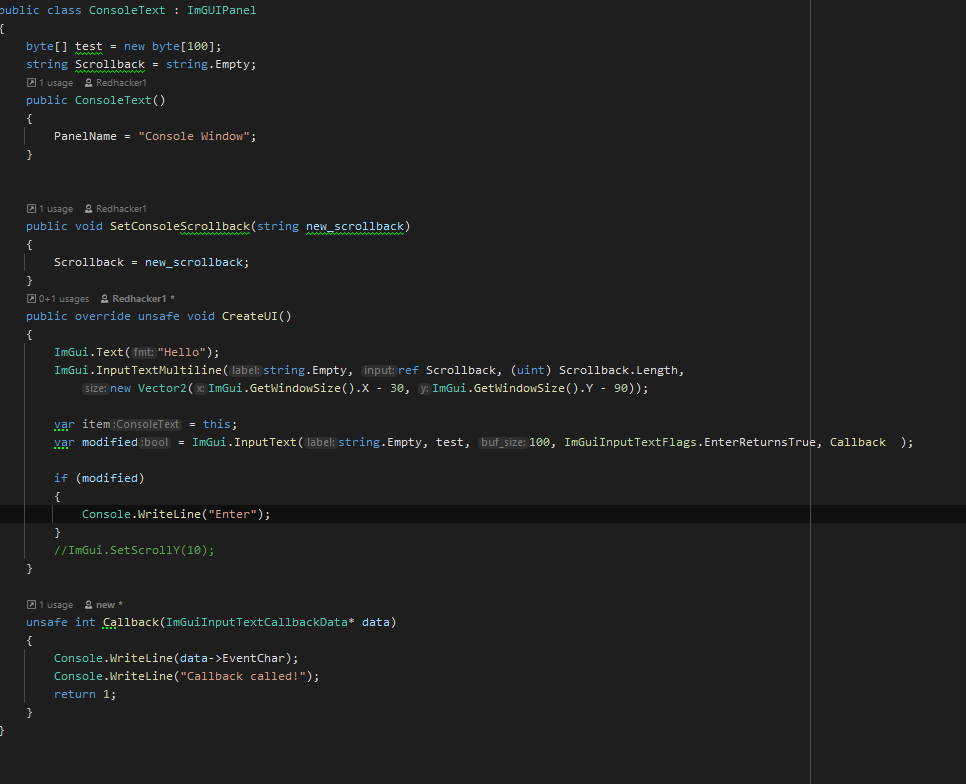Click the 'override' keyword
This screenshot has width=966, height=784.
tap(102, 316)
